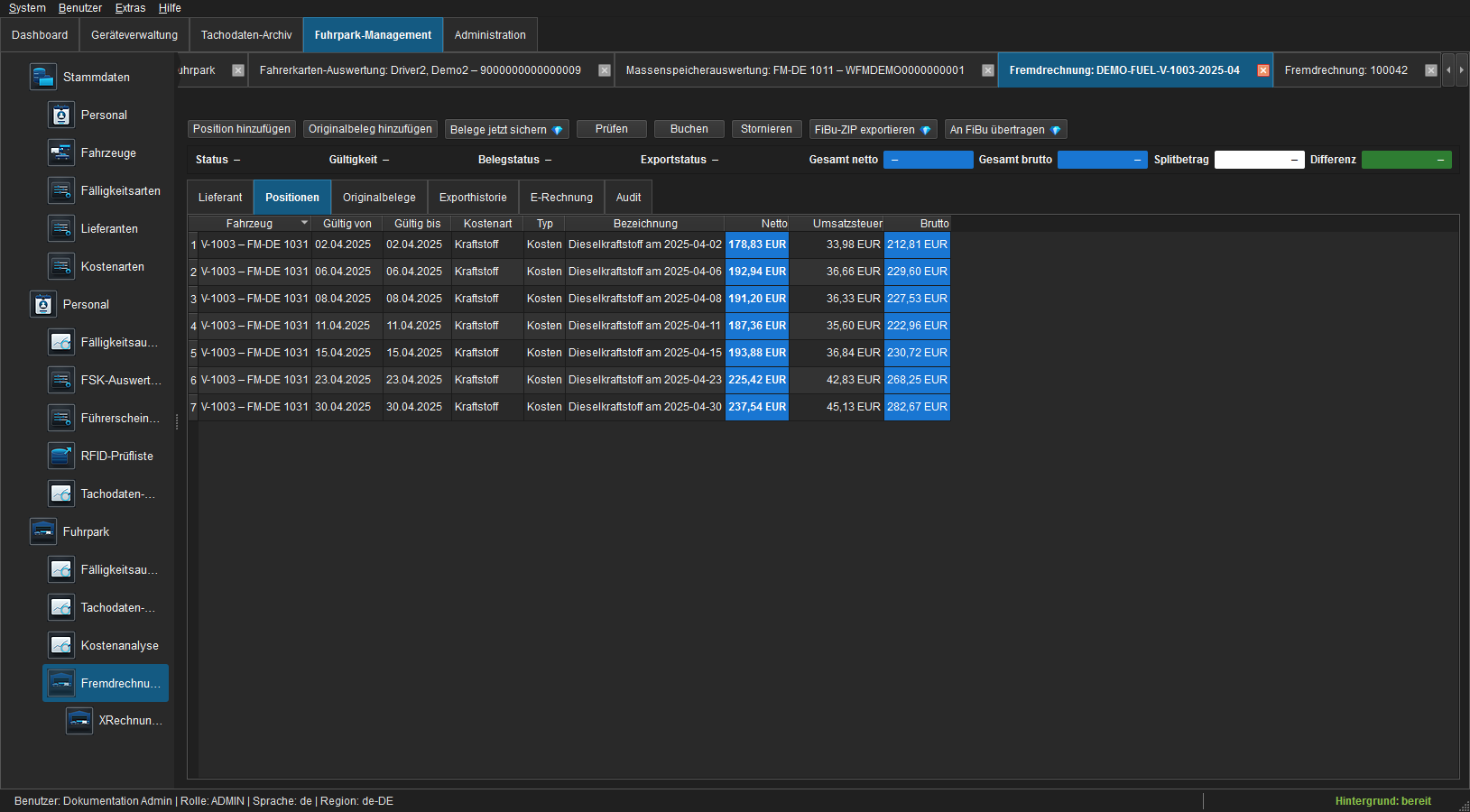Open the Extras menu
This screenshot has width=1470, height=812.
tap(130, 8)
